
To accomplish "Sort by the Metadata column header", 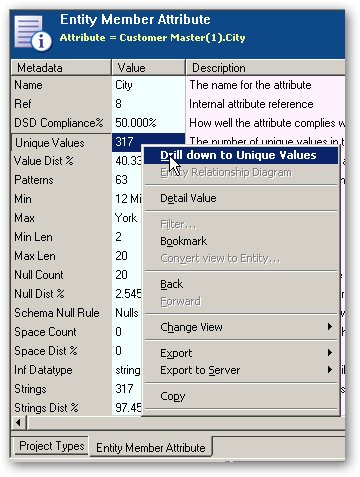I will [x=61, y=68].
